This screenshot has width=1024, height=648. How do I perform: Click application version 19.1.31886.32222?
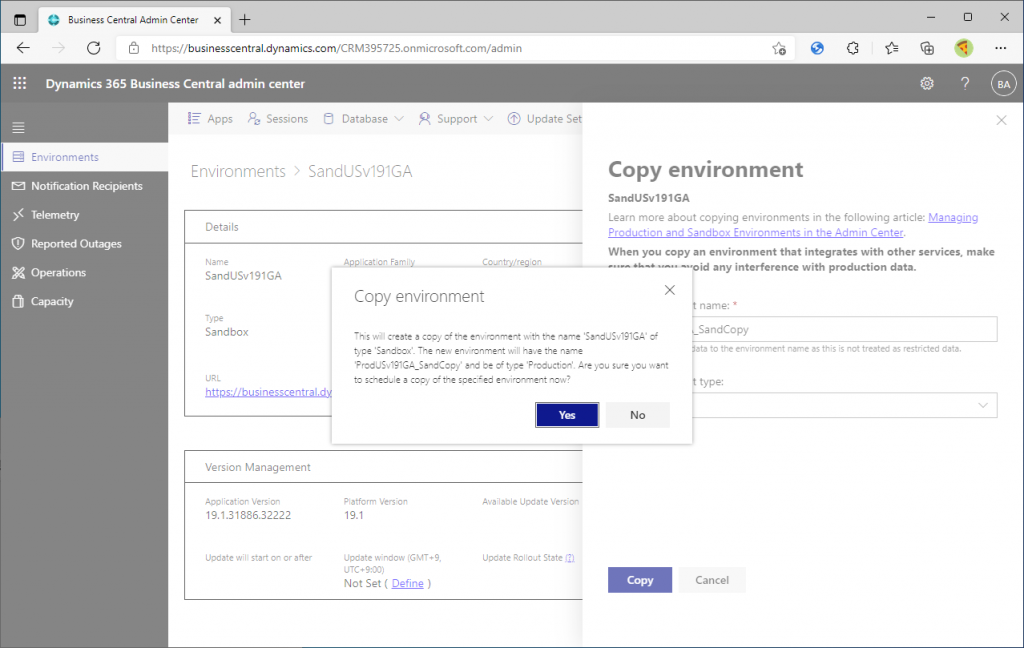(x=248, y=515)
